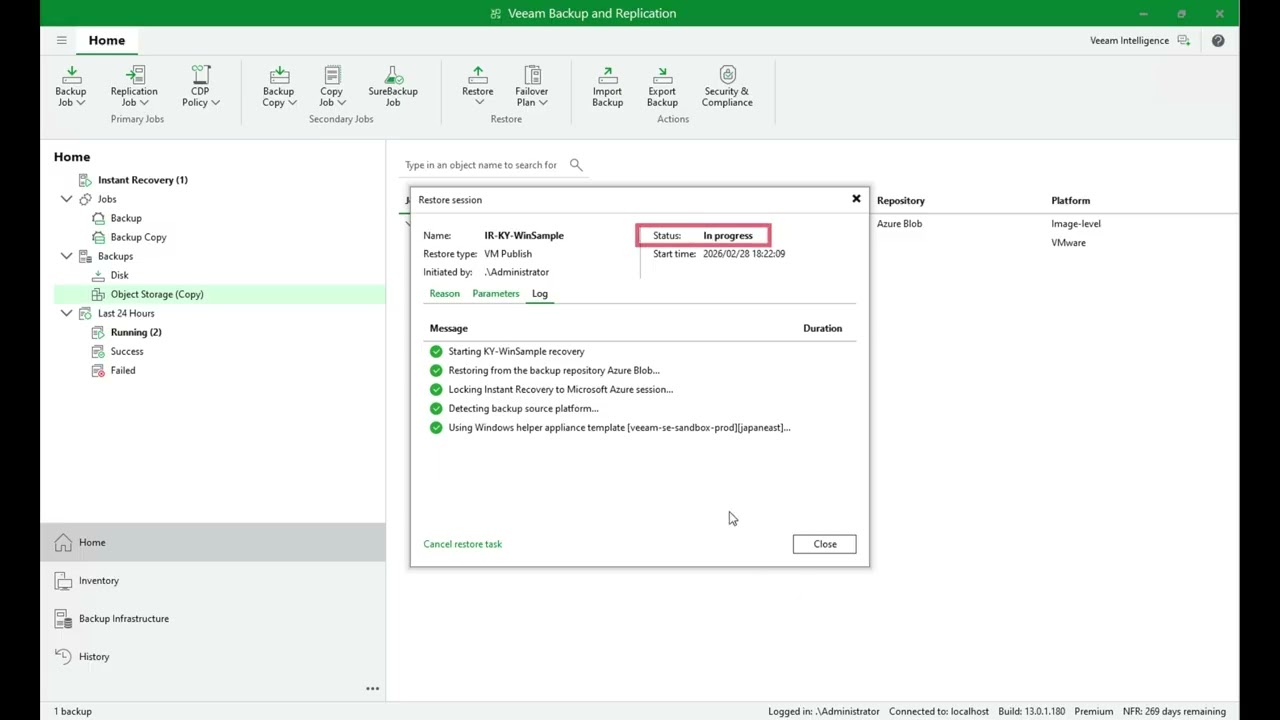The image size is (1280, 720).
Task: Open the Inventory navigation pane
Action: [x=213, y=580]
